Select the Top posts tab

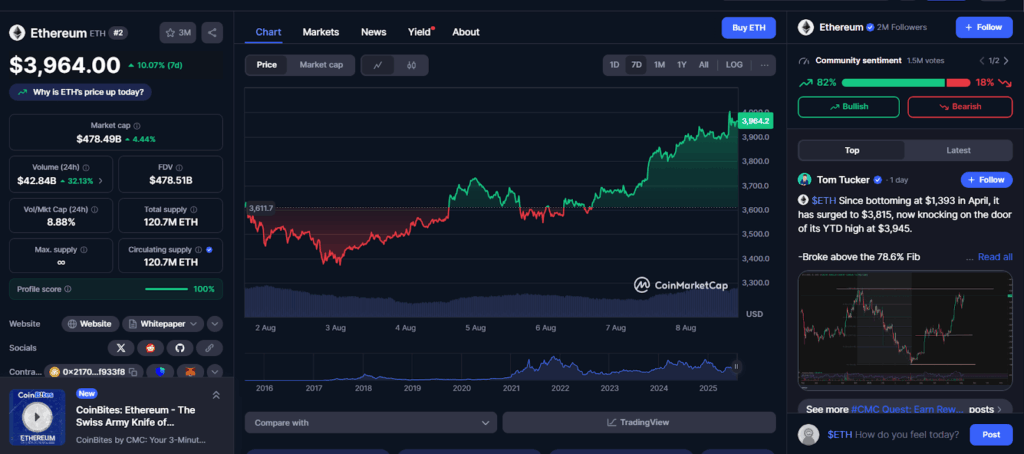[x=852, y=150]
